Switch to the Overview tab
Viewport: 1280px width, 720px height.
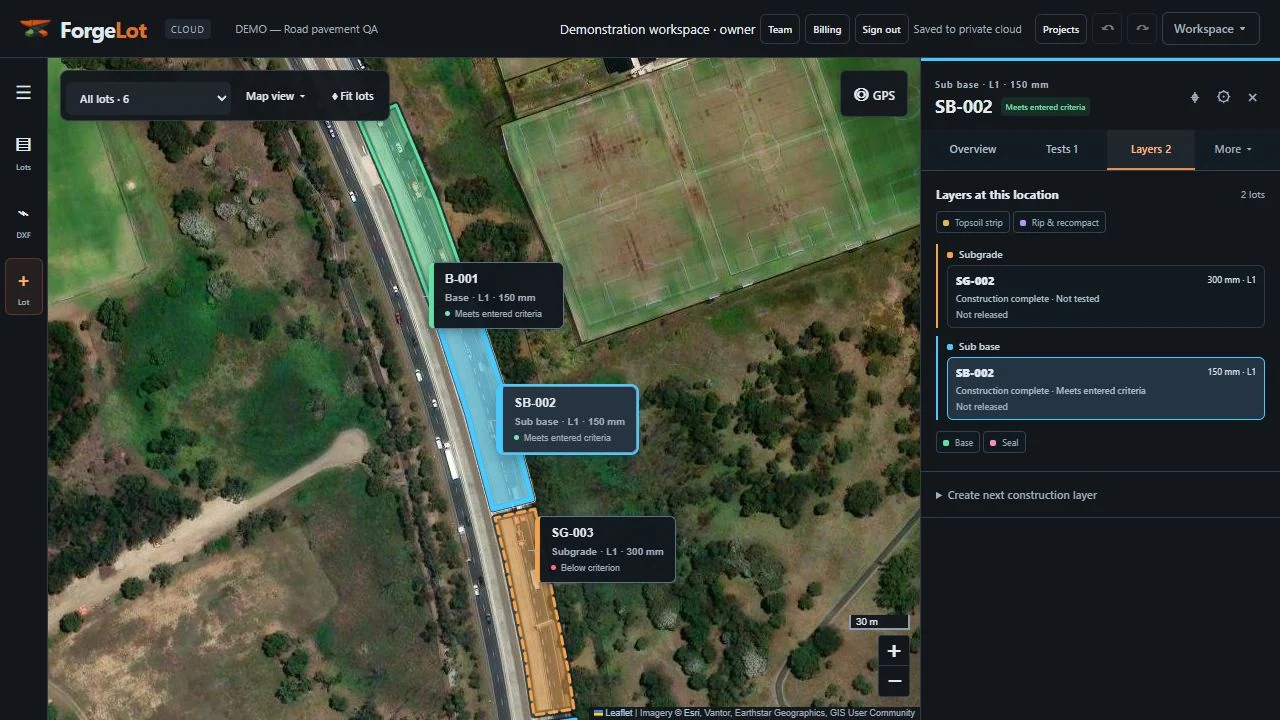tap(973, 149)
